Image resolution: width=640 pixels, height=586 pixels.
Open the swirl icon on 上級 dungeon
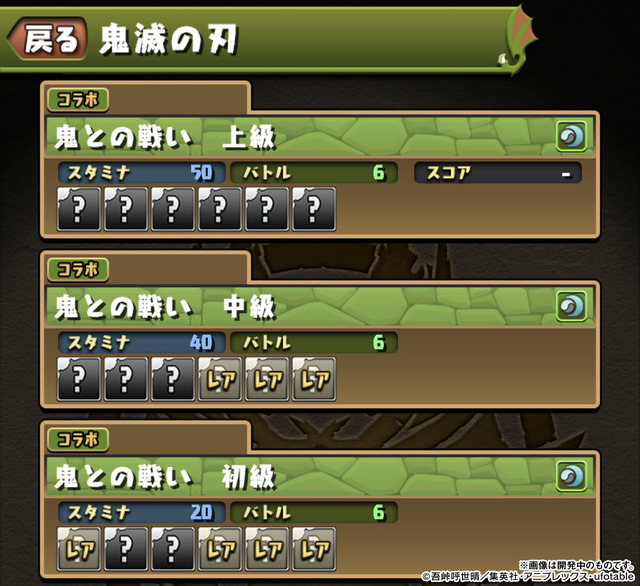tap(571, 136)
